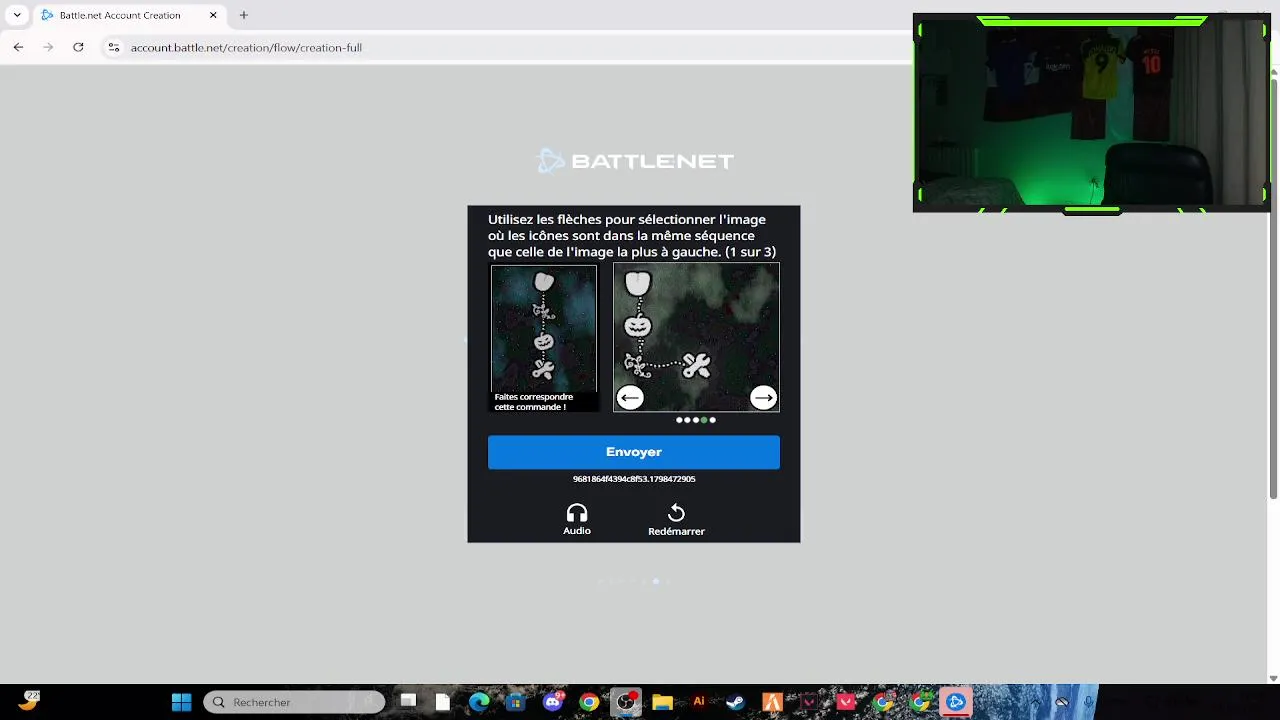Click the active Battle.net browser taskbar icon
The height and width of the screenshot is (720, 1280).
(x=956, y=702)
